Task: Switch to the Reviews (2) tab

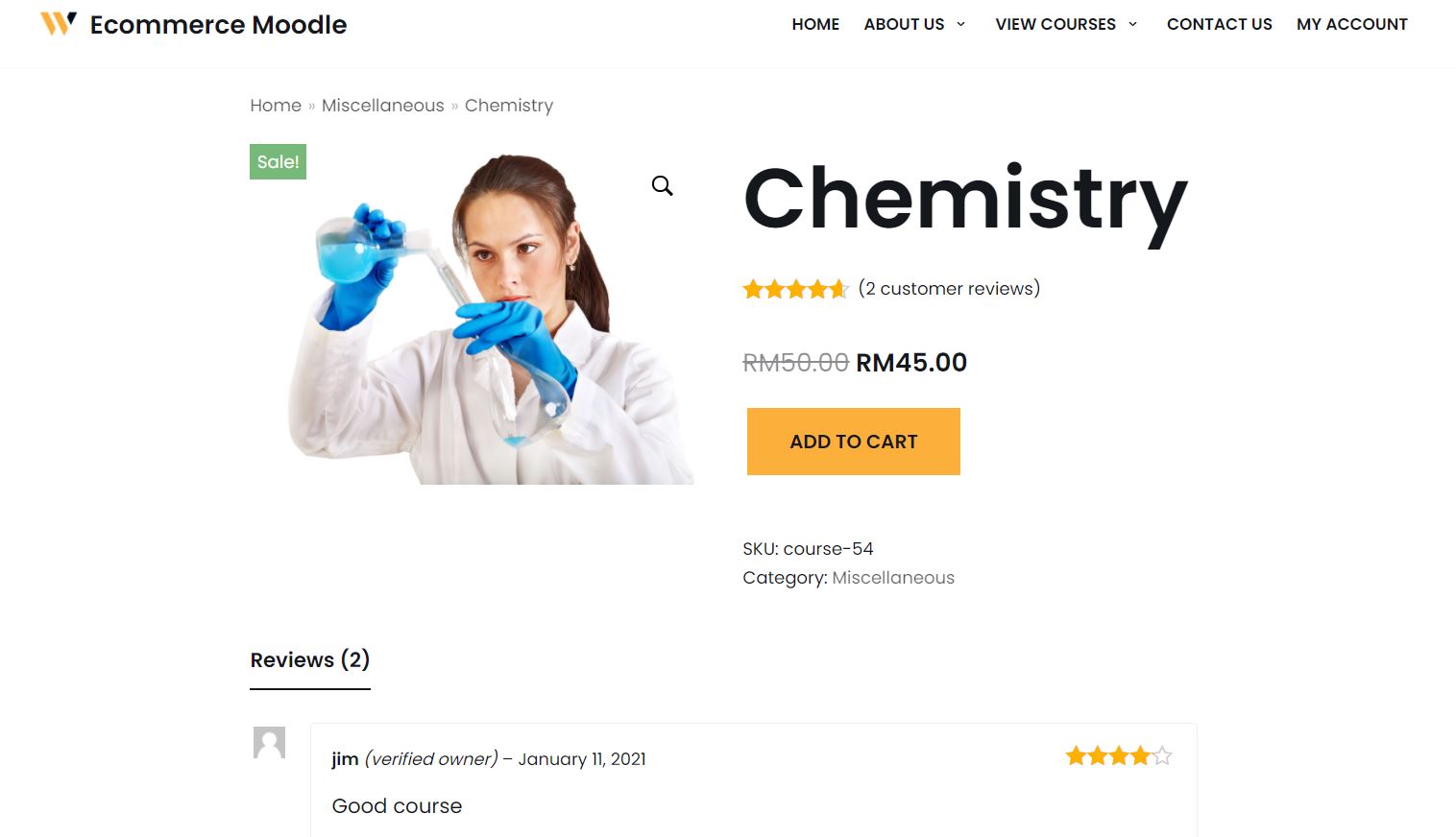Action: point(309,660)
